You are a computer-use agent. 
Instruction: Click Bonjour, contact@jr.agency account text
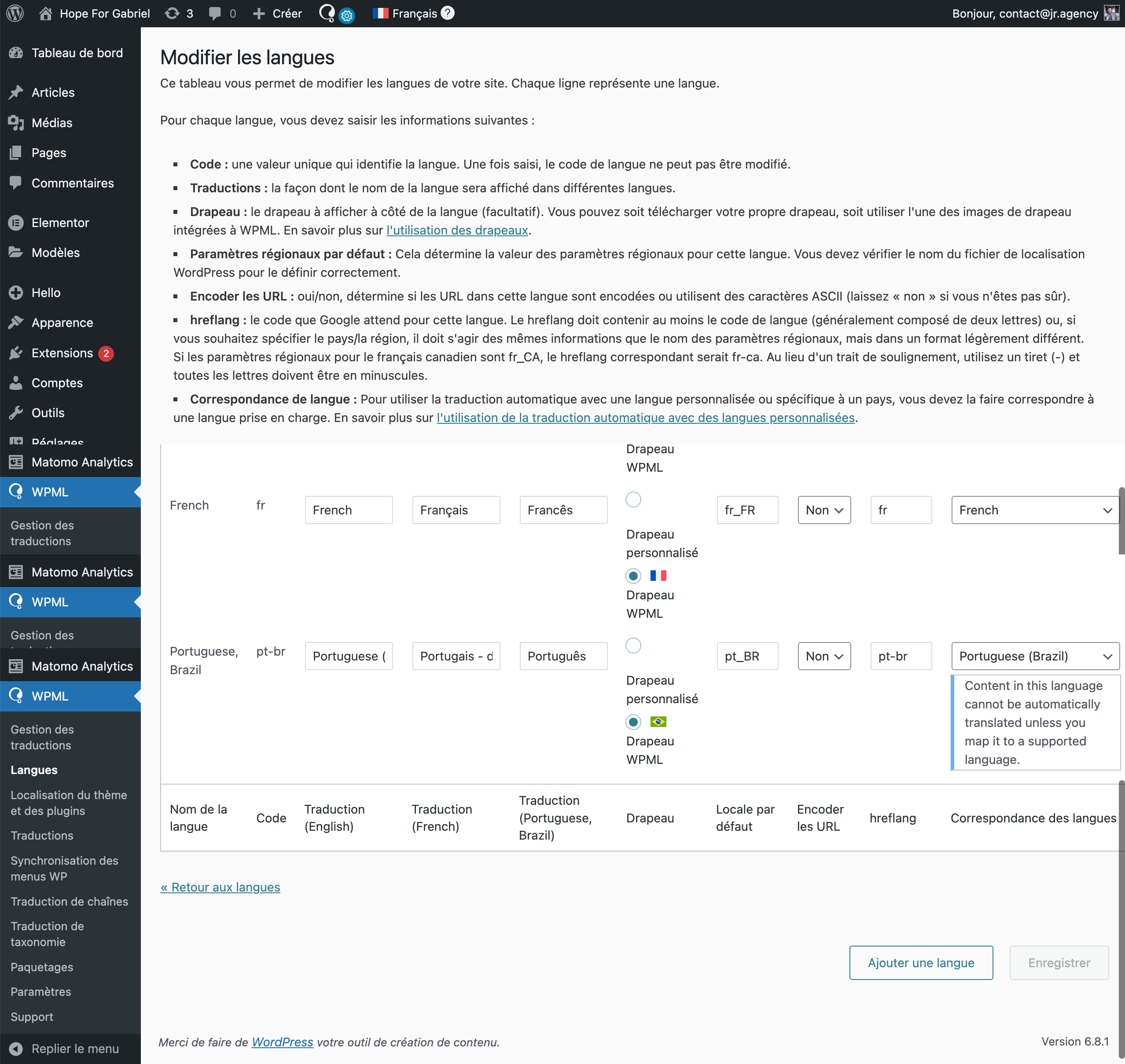(1025, 13)
